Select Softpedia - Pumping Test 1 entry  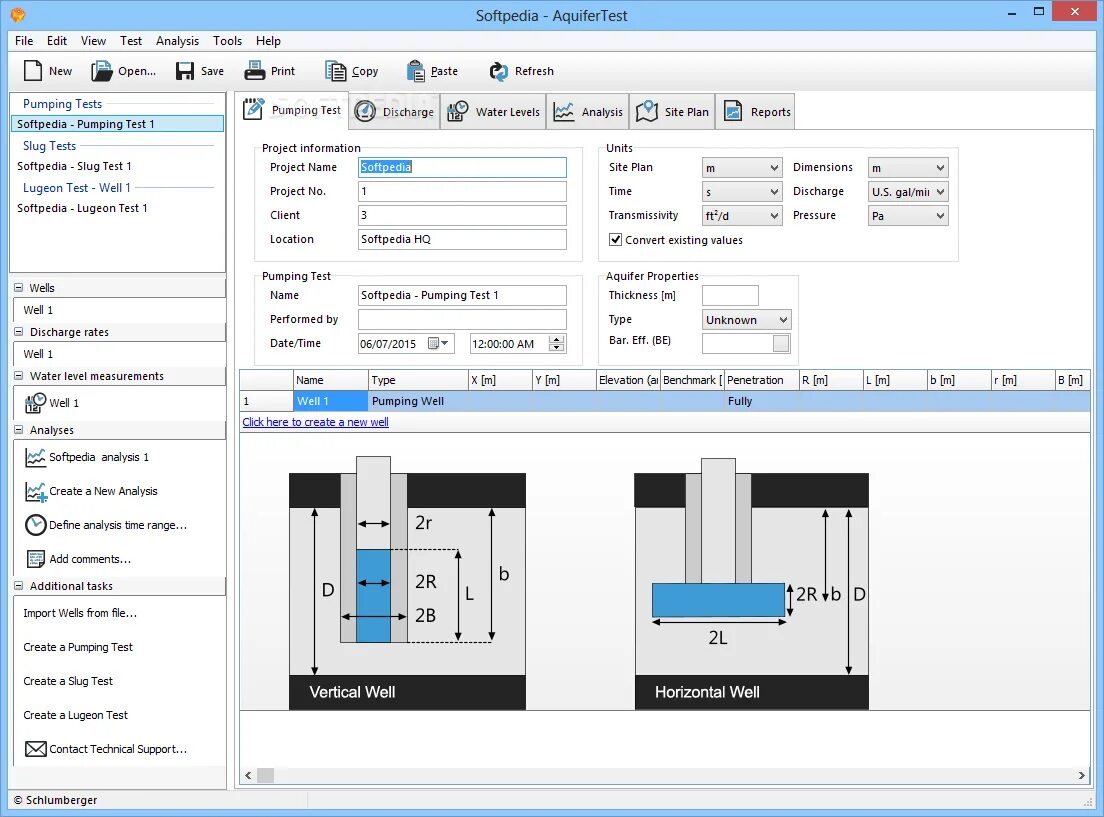[x=118, y=124]
